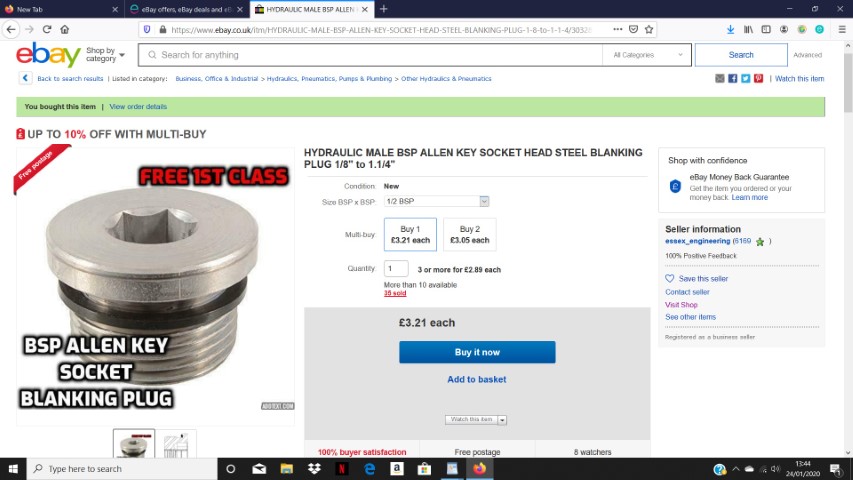Switch to the New Tab tab
The image size is (853, 480).
tap(61, 9)
